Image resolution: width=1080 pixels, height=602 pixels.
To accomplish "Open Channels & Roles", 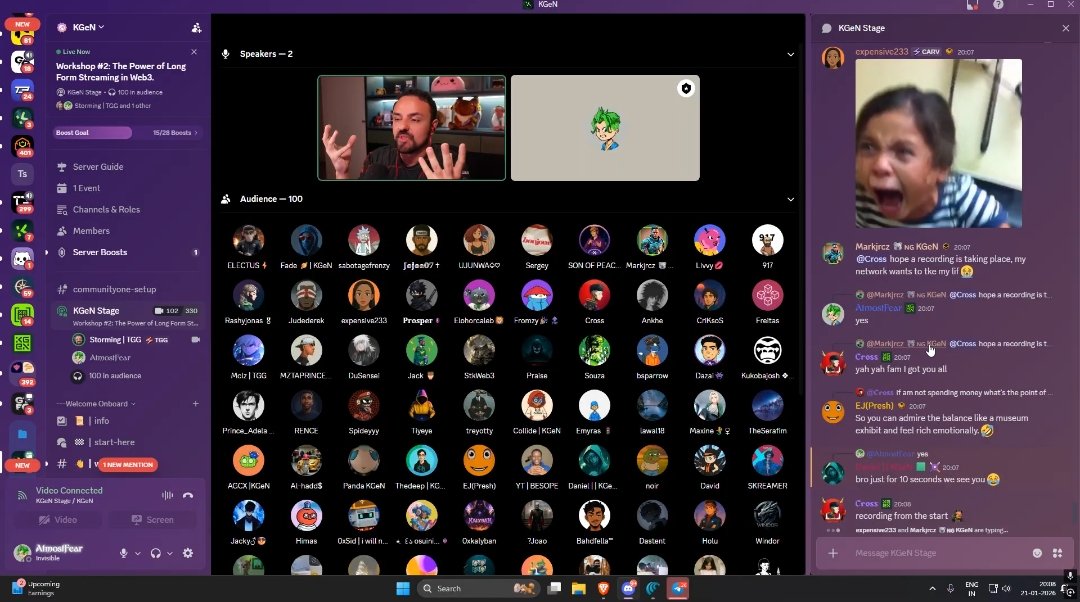I will pos(106,209).
